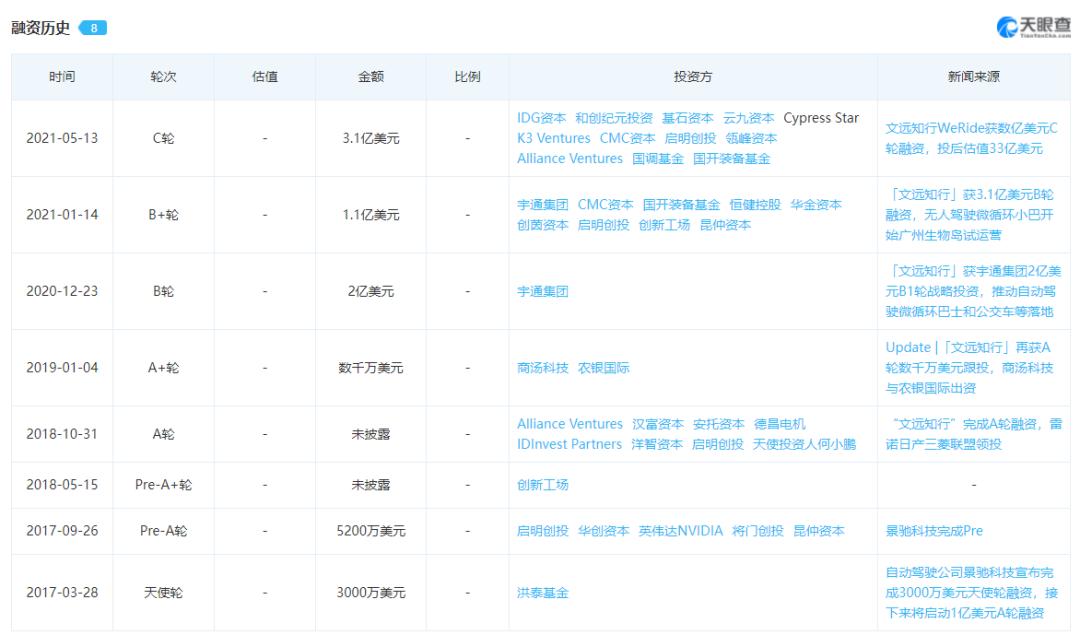Image resolution: width=1080 pixels, height=635 pixels.
Task: Open 洋智资本 investor link
Action: coord(656,444)
